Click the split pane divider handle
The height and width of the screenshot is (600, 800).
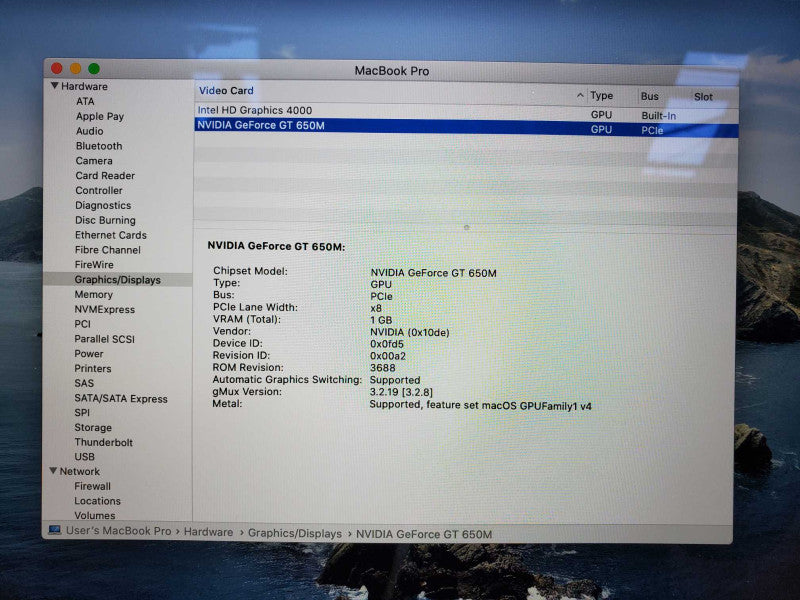[466, 228]
